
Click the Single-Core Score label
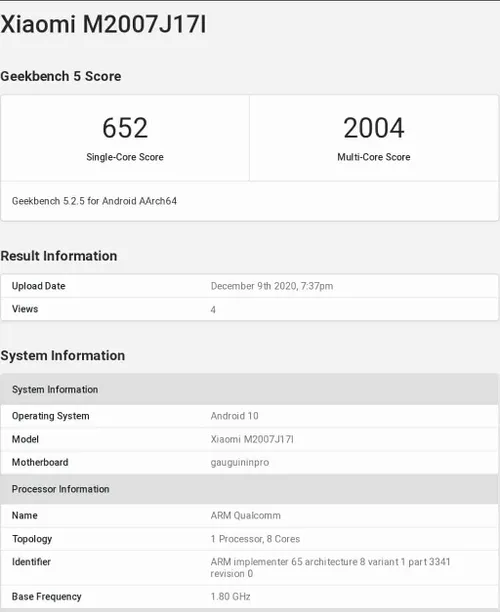125,157
